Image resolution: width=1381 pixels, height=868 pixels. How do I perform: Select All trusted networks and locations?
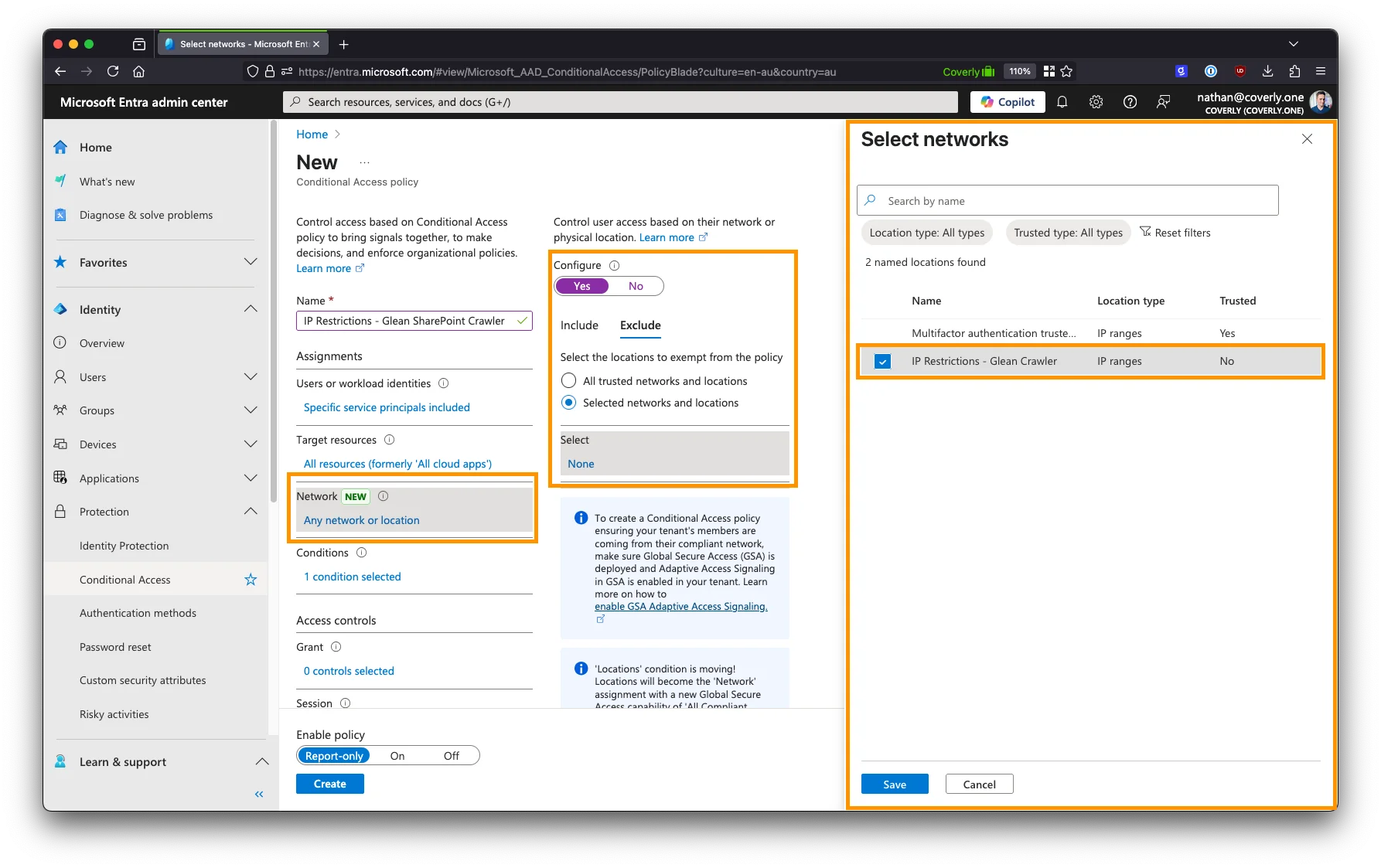point(569,381)
